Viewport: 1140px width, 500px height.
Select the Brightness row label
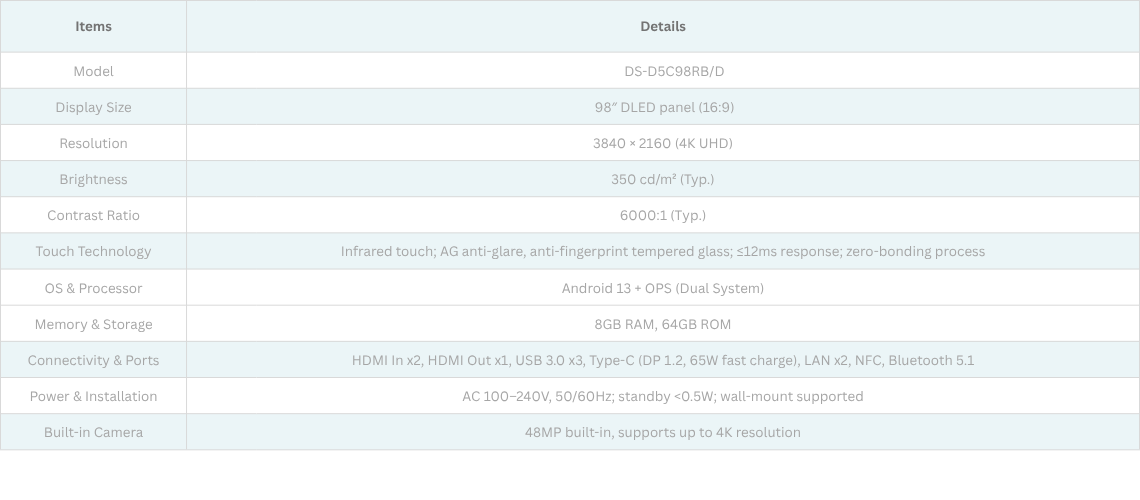[93, 179]
